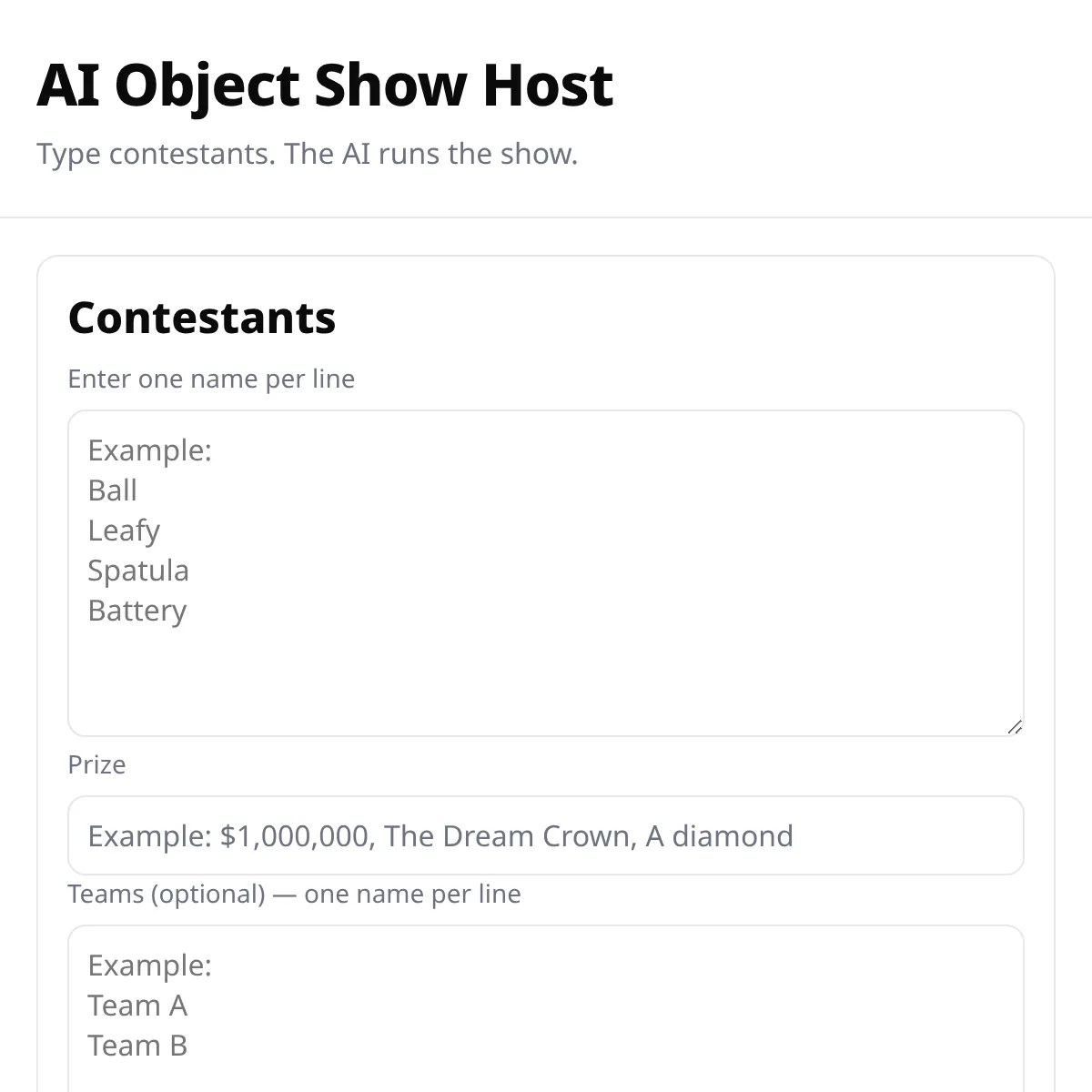Click the "Prize" field label

click(96, 764)
